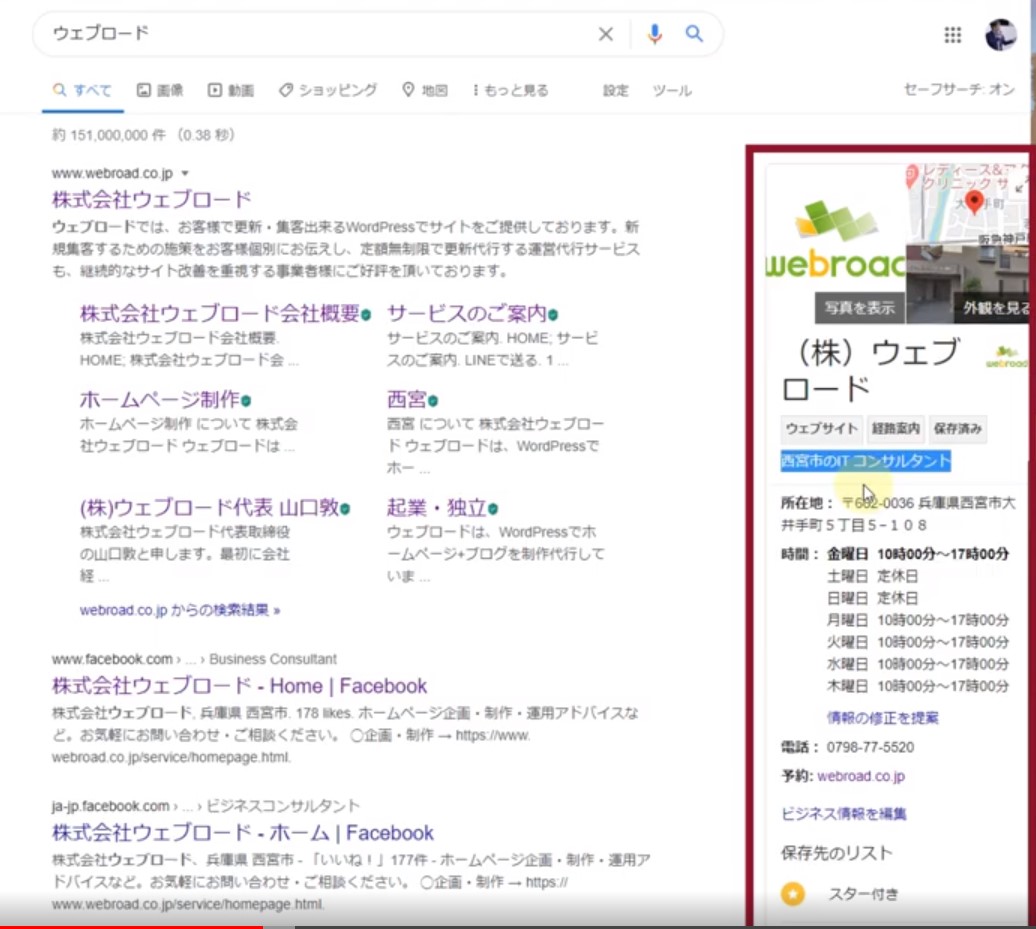The image size is (1036, 929).
Task: Open 設定 in the search toolbar
Action: pyautogui.click(x=615, y=91)
